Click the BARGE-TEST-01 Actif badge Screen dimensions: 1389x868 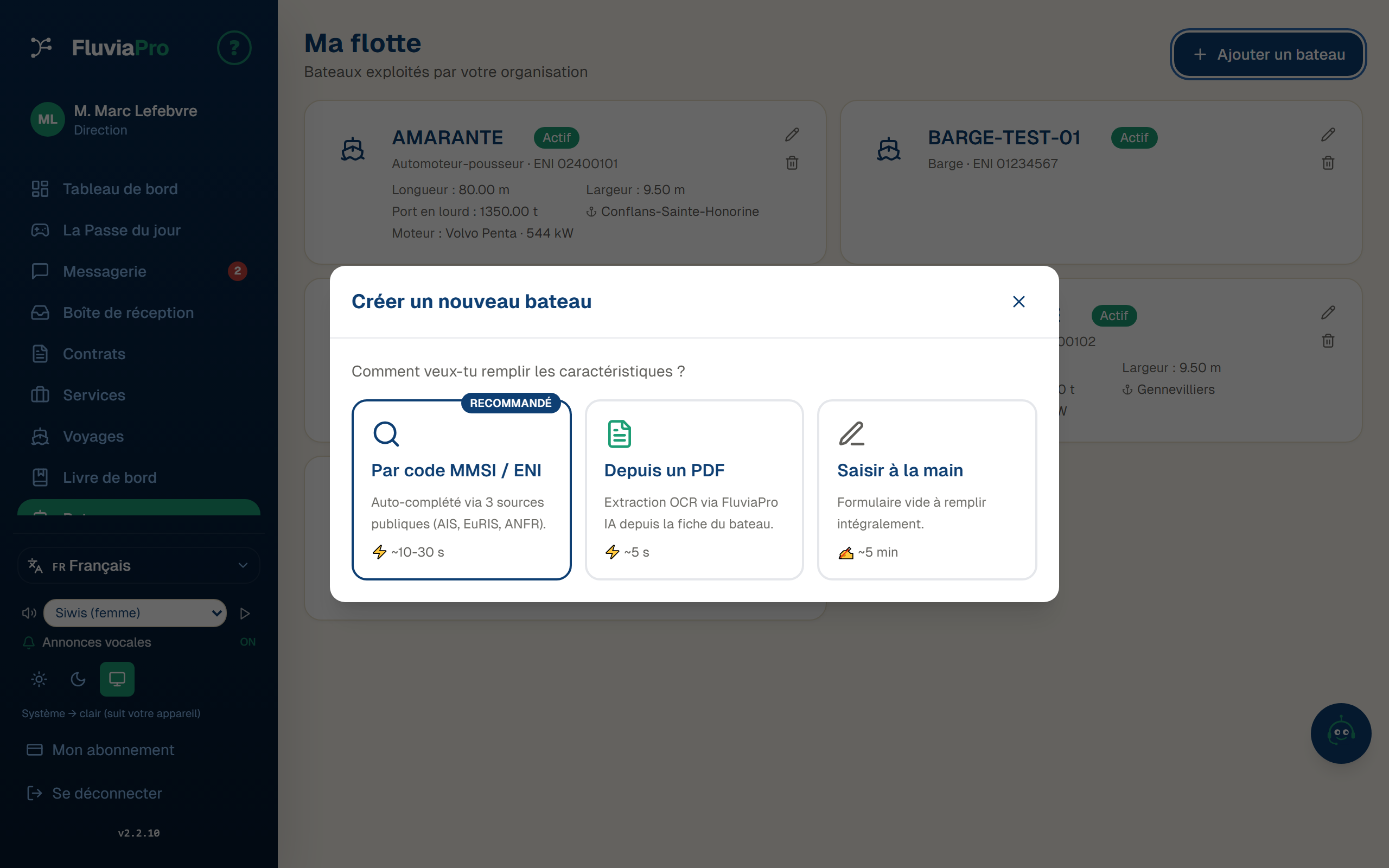click(x=1134, y=138)
